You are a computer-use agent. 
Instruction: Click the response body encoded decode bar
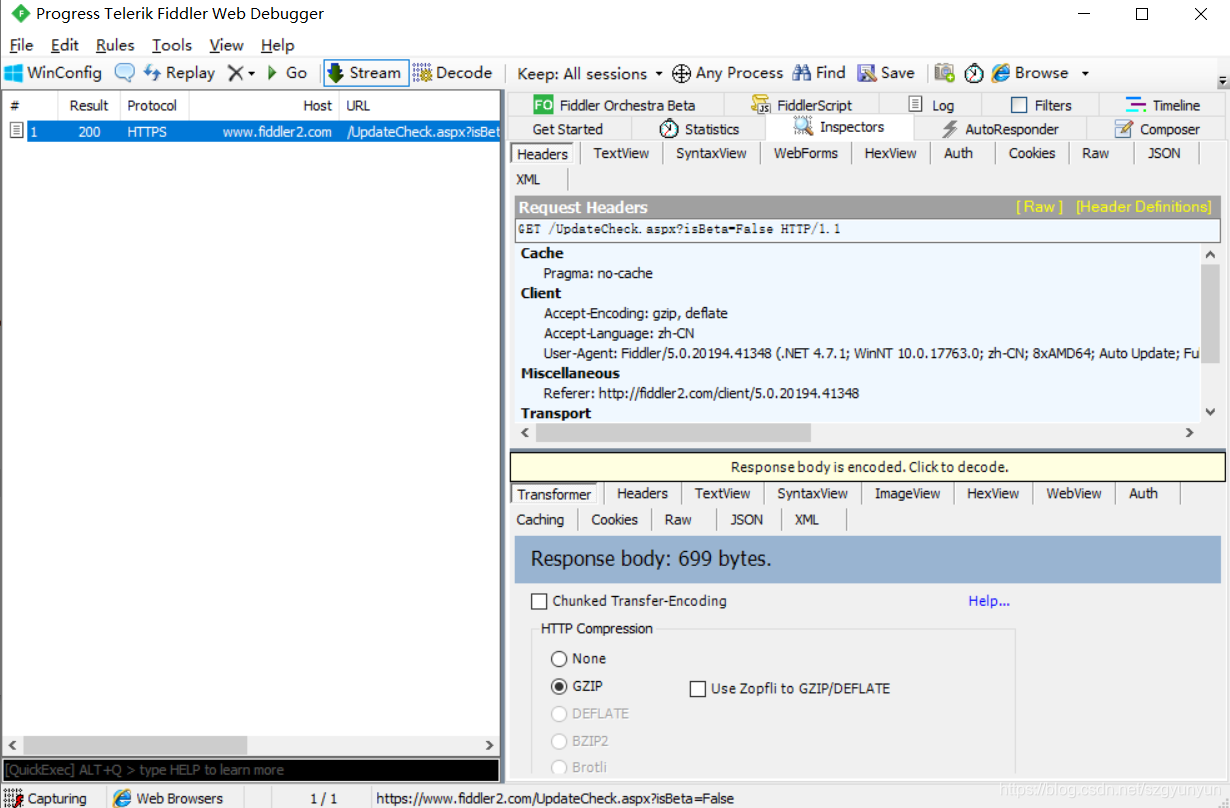pos(868,467)
